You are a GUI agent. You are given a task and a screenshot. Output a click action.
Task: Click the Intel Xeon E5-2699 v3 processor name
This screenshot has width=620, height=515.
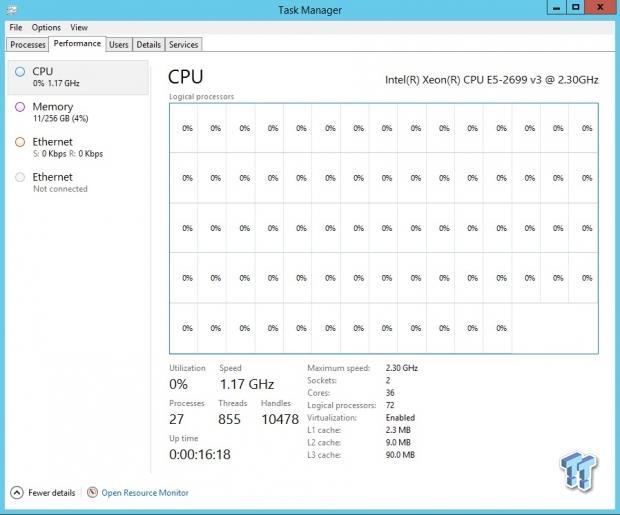tap(491, 80)
